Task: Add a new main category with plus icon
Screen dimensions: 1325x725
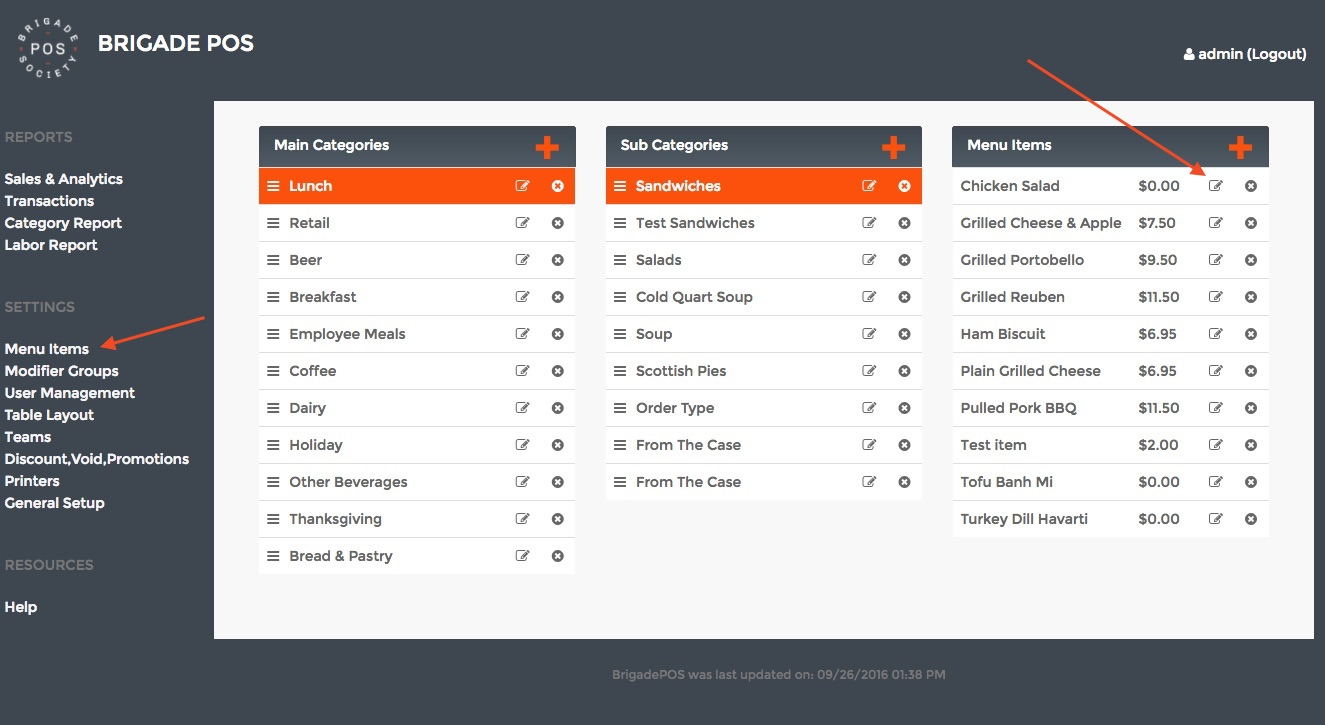Action: click(547, 147)
